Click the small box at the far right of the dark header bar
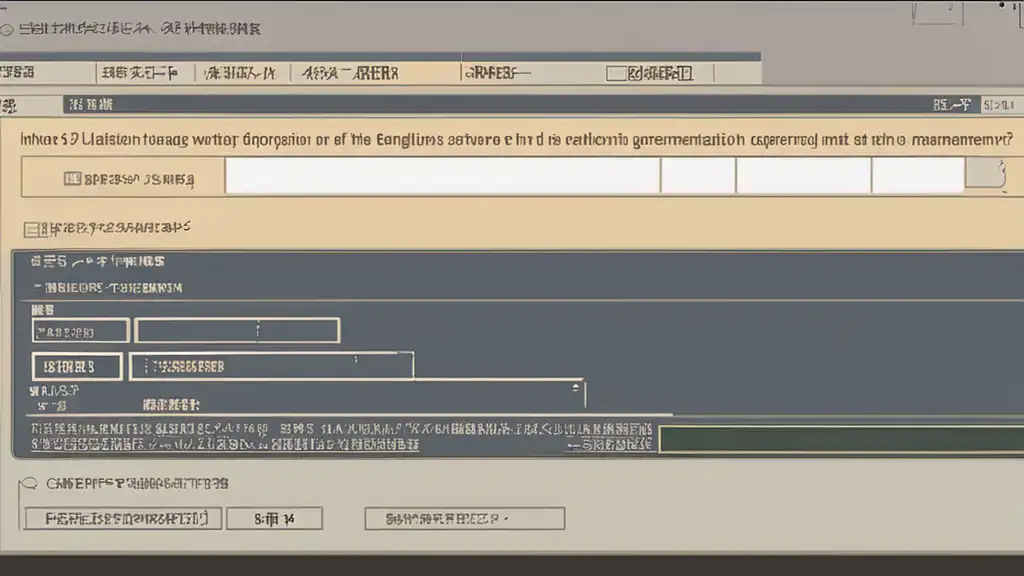The image size is (1024, 576). click(x=1000, y=104)
